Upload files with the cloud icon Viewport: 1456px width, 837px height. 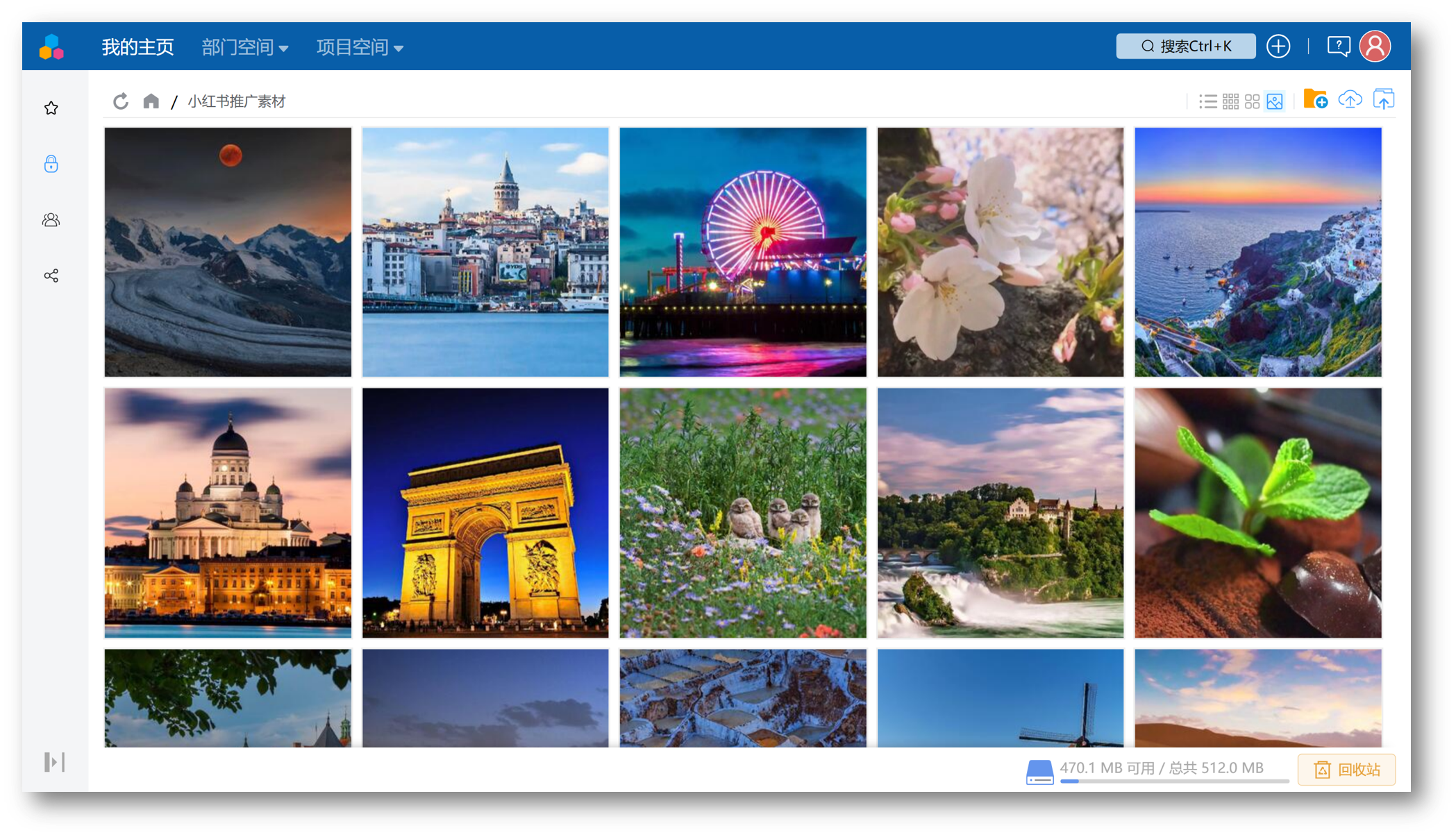point(1350,99)
